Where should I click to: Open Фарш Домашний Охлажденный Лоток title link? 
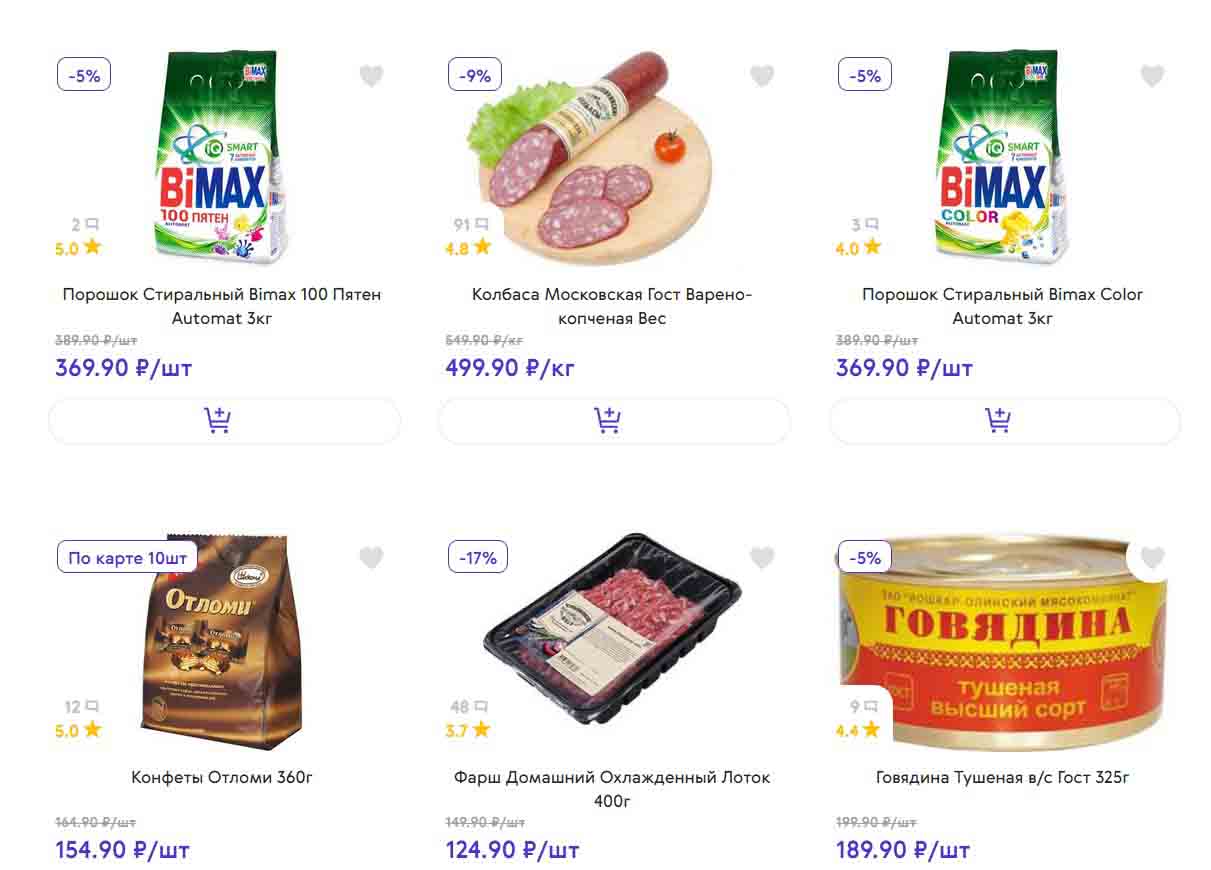coord(612,788)
